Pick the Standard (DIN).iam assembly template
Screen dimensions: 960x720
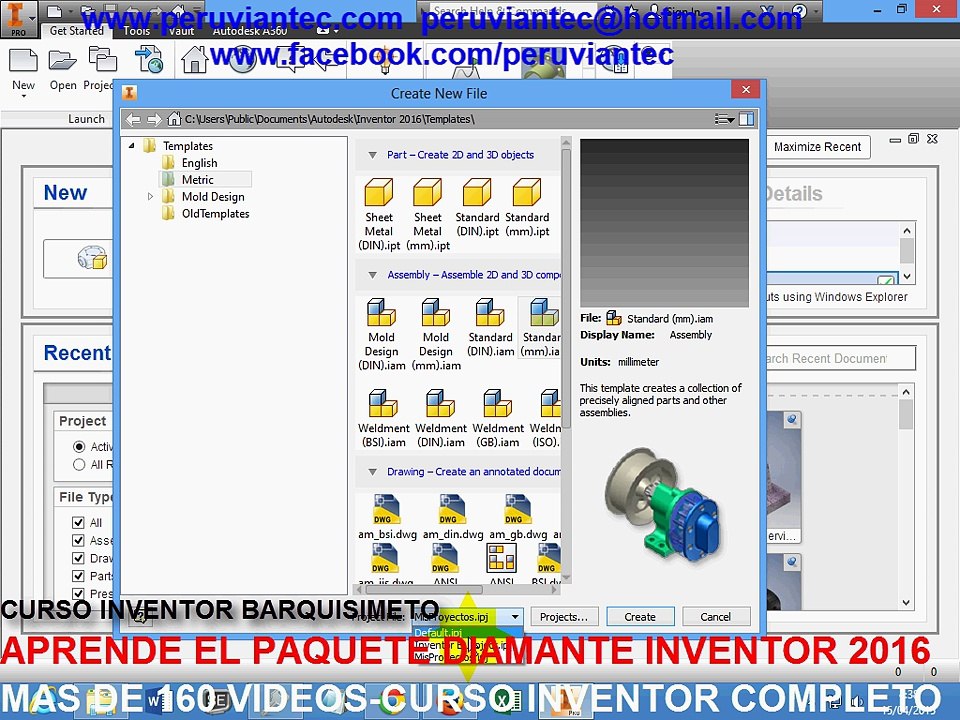[490, 328]
